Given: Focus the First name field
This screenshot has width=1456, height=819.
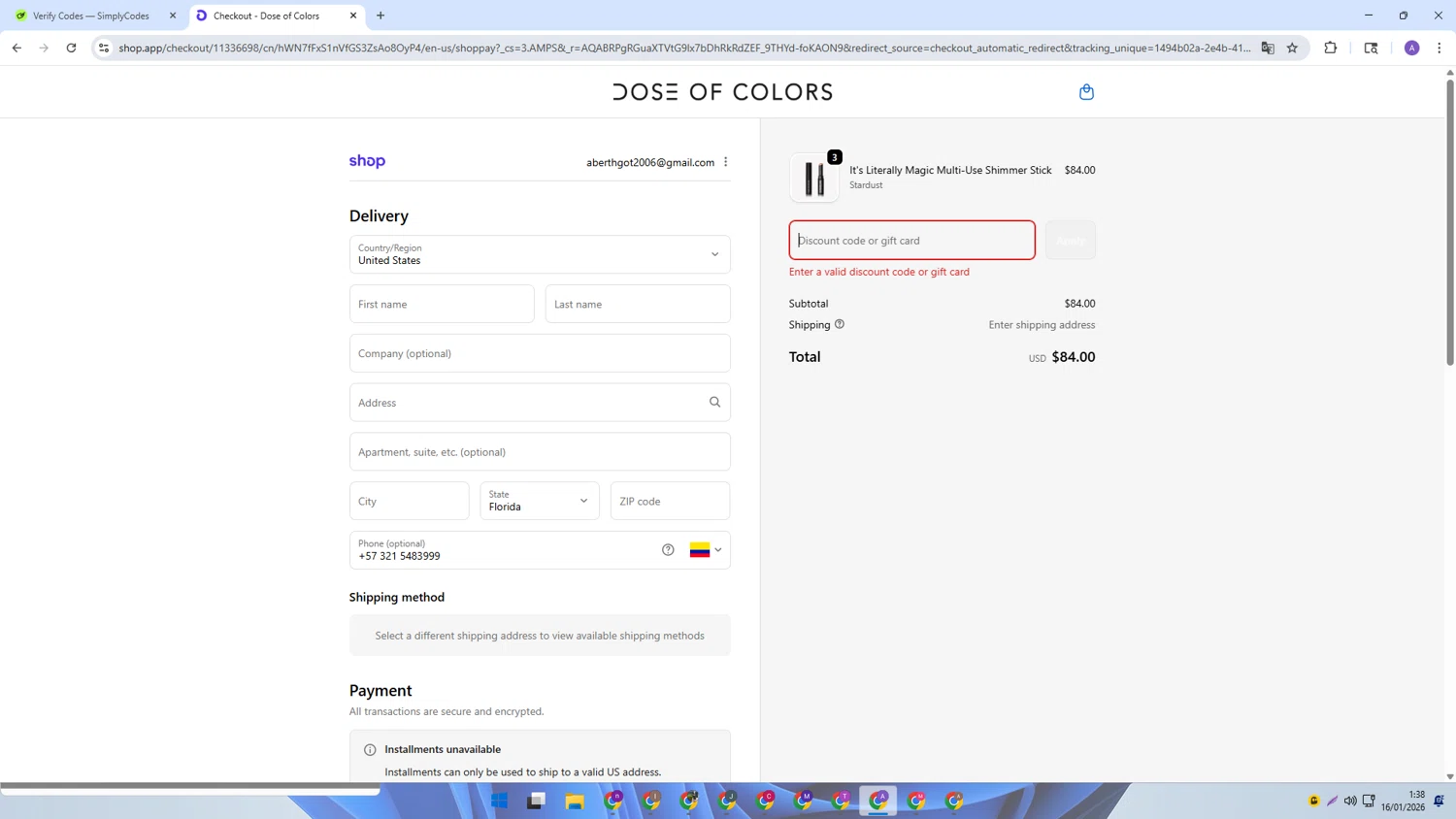Looking at the screenshot, I should [x=442, y=304].
